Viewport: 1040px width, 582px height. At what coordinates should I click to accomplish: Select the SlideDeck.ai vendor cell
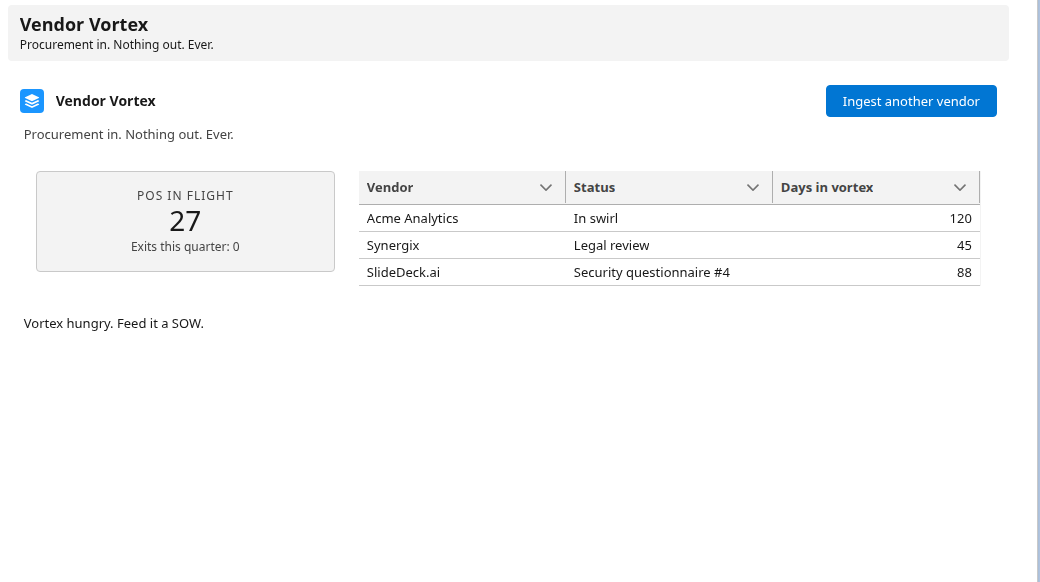pos(462,273)
